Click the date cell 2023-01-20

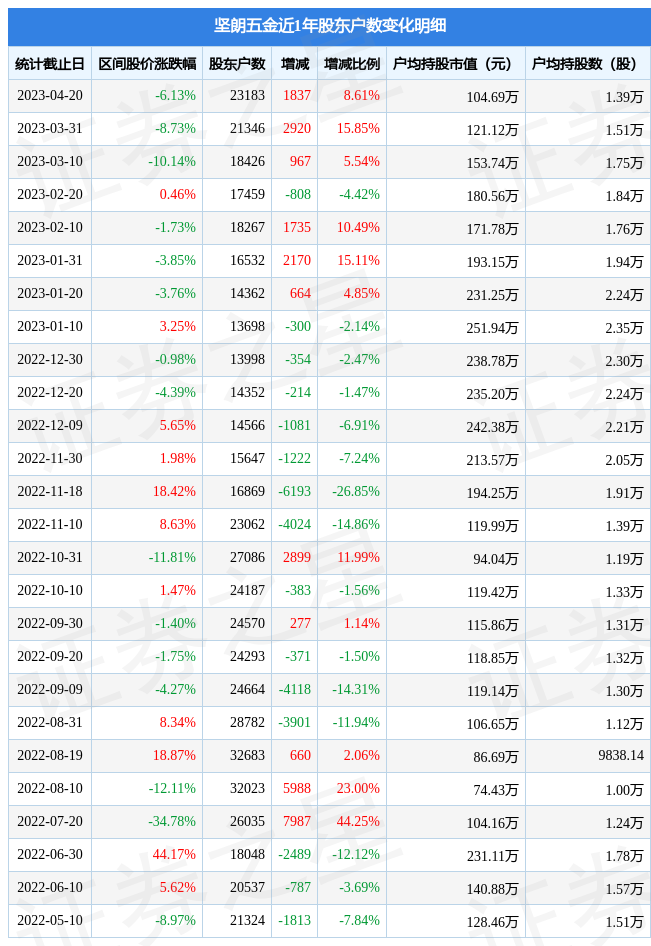click(x=50, y=294)
